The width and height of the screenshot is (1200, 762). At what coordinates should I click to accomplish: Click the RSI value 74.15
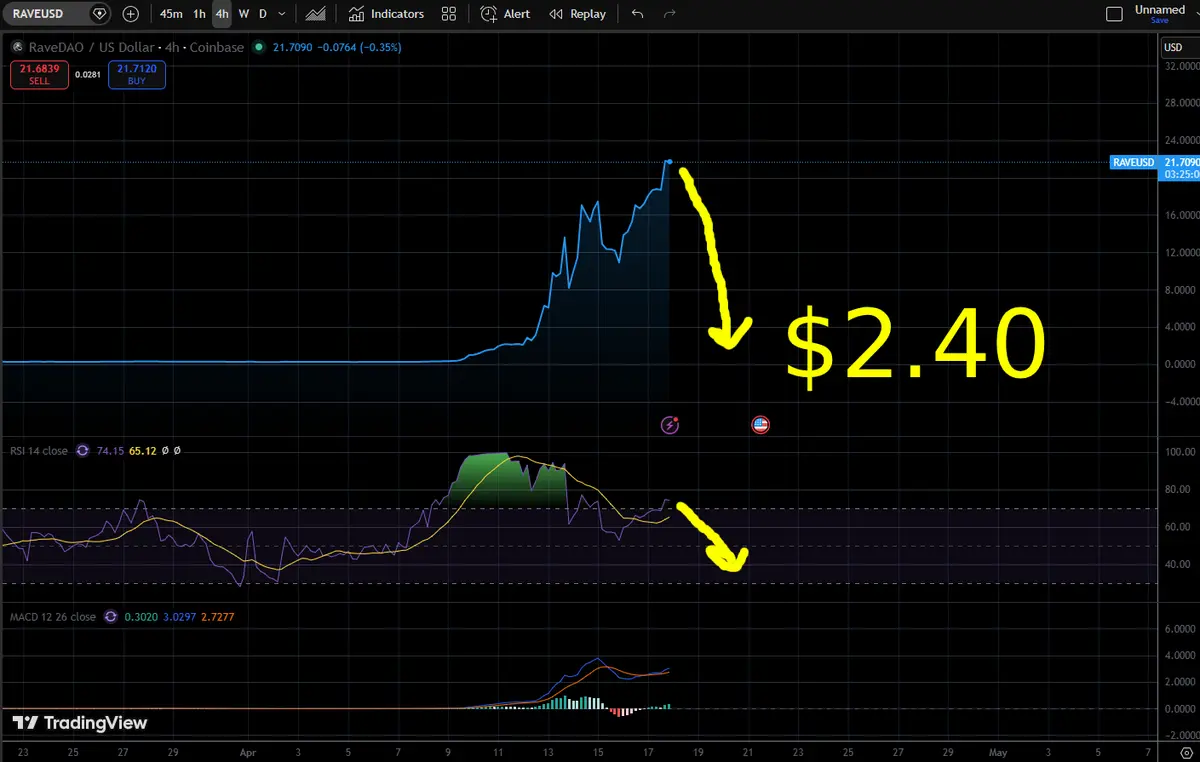coord(109,451)
